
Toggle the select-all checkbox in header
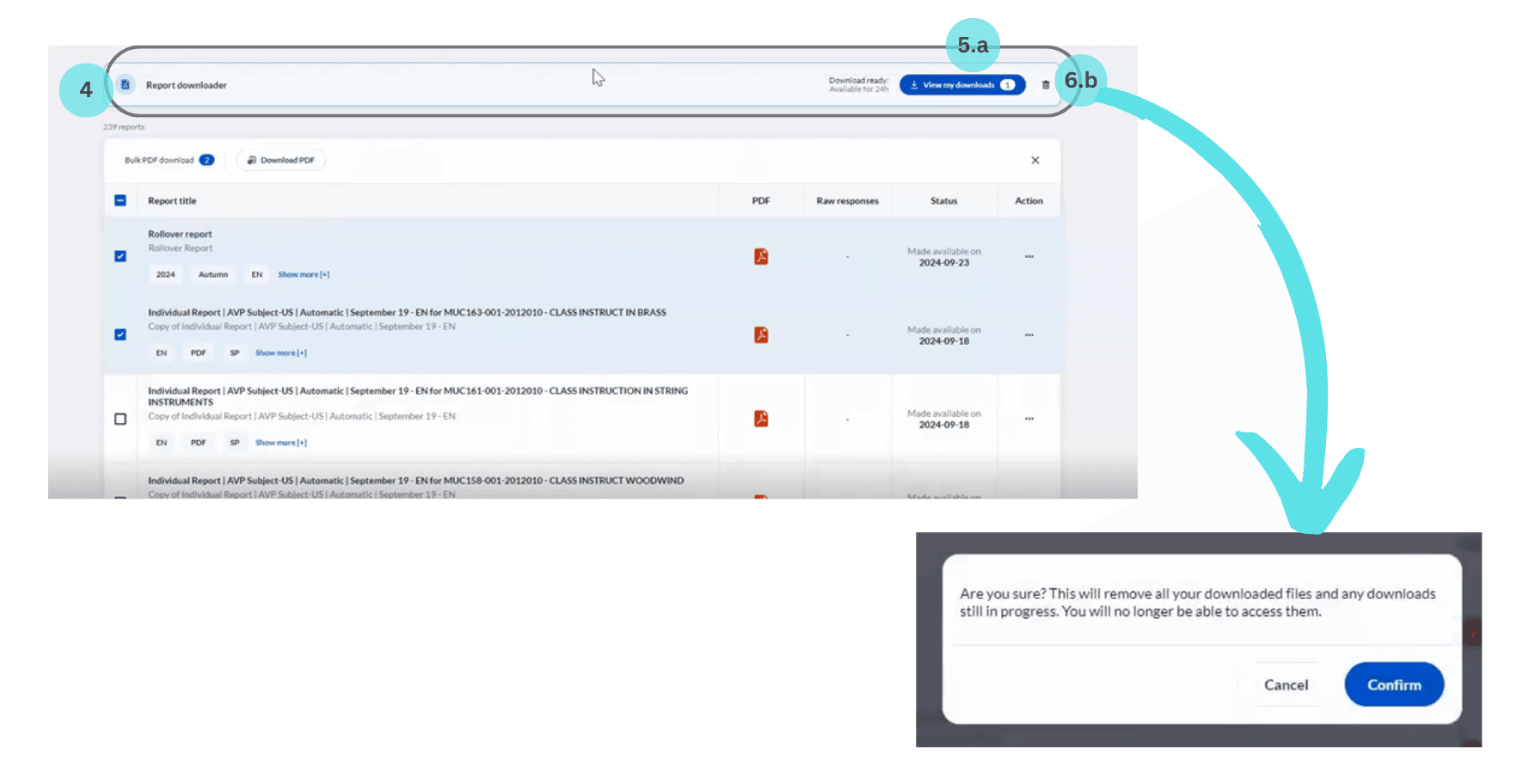pos(120,200)
